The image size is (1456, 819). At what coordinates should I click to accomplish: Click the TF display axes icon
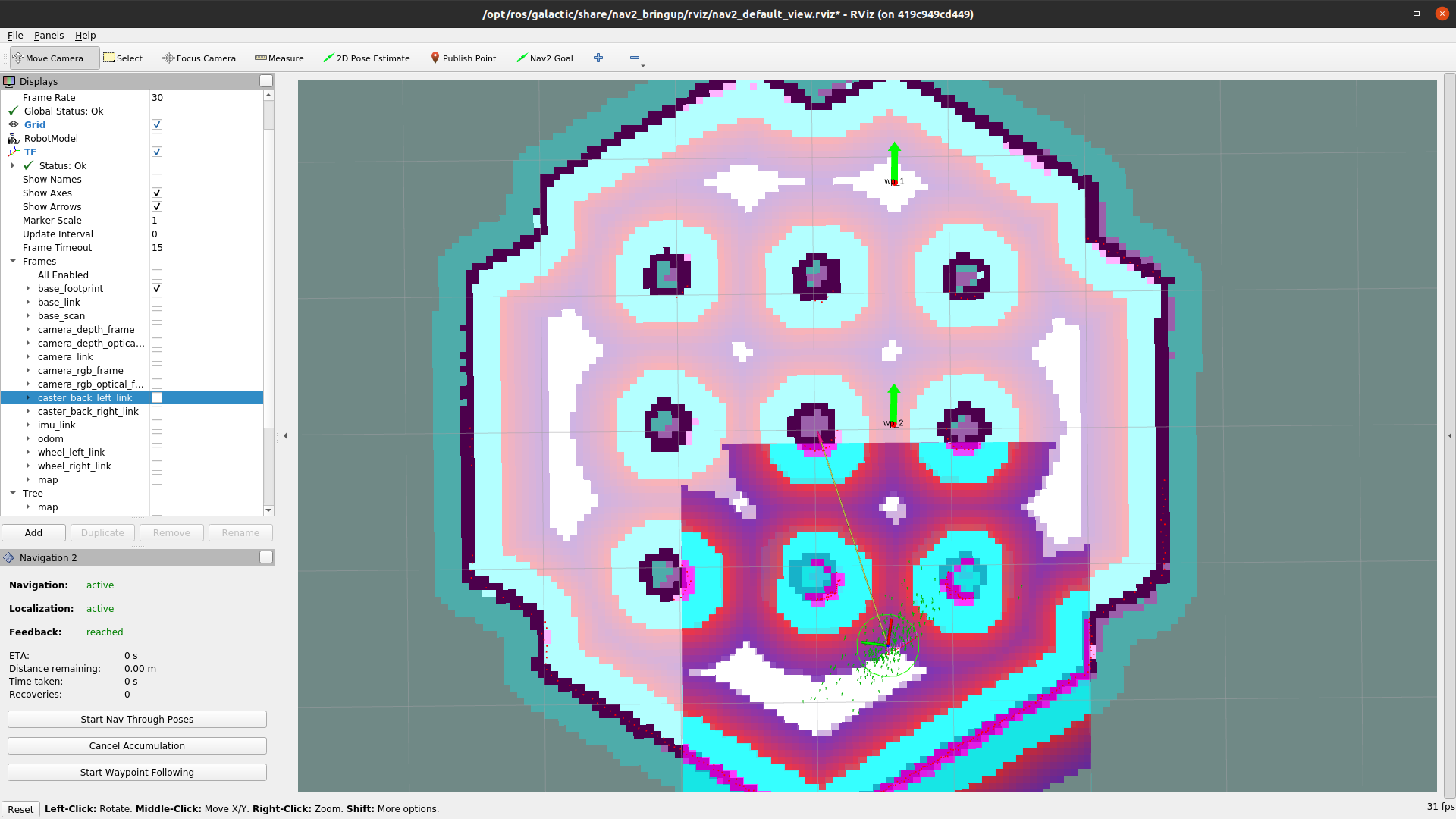pyautogui.click(x=14, y=152)
